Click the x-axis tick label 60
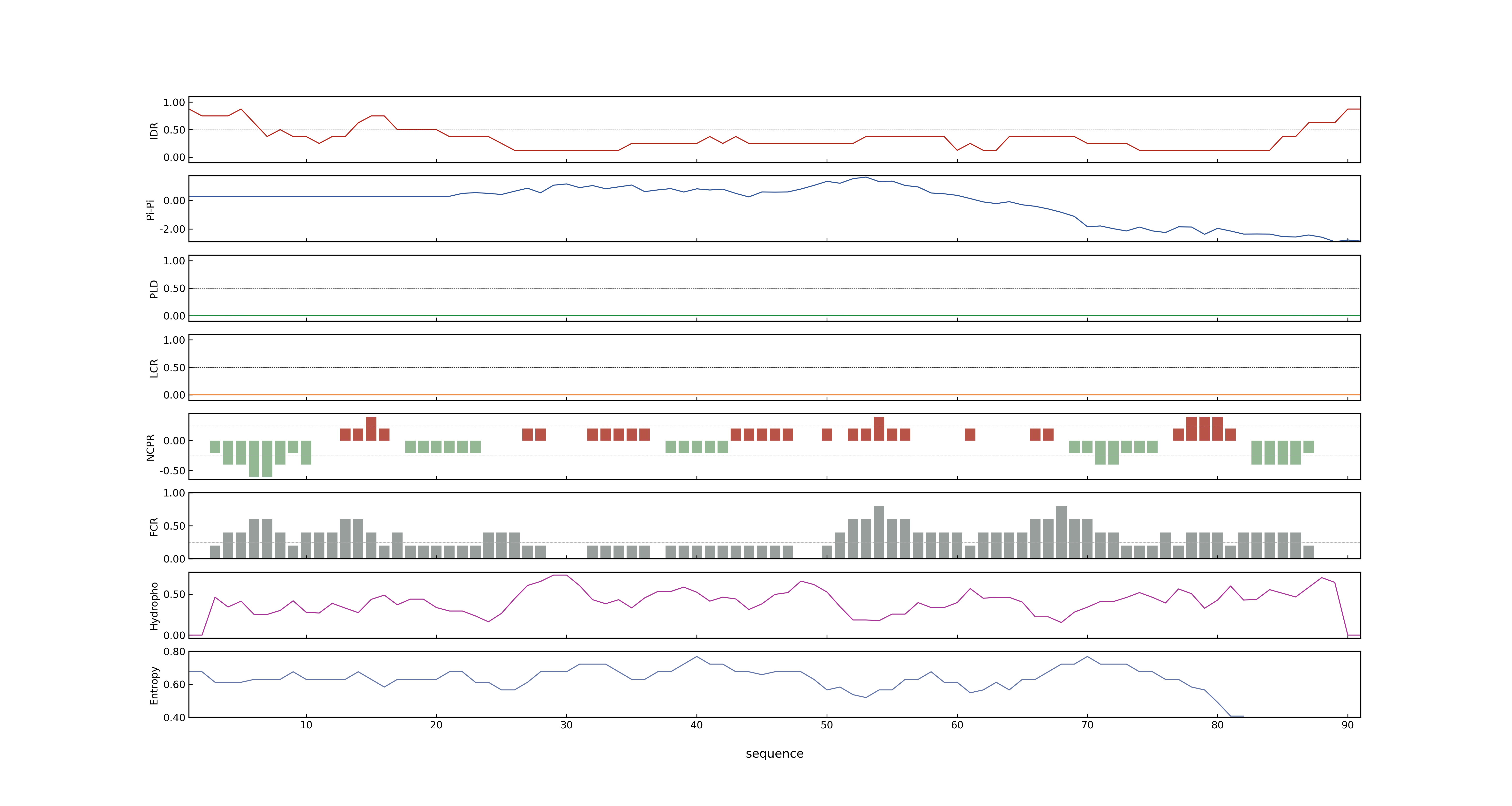This screenshot has height=806, width=1512. (x=957, y=725)
